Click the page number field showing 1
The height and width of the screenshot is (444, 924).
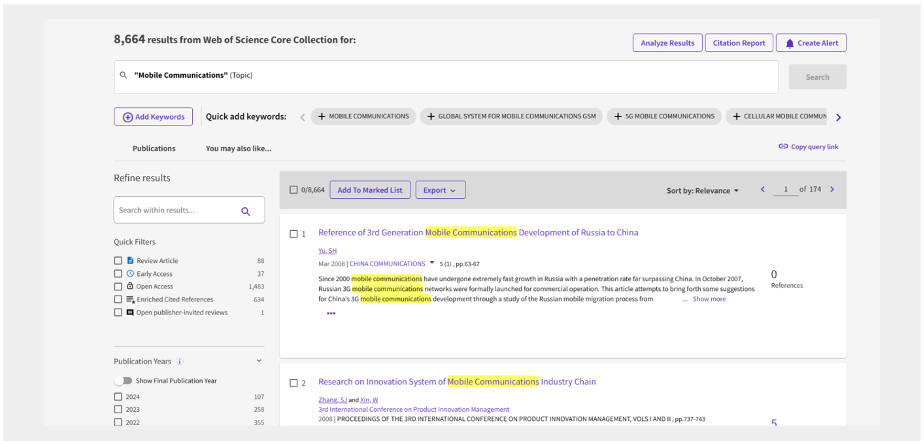coord(786,190)
